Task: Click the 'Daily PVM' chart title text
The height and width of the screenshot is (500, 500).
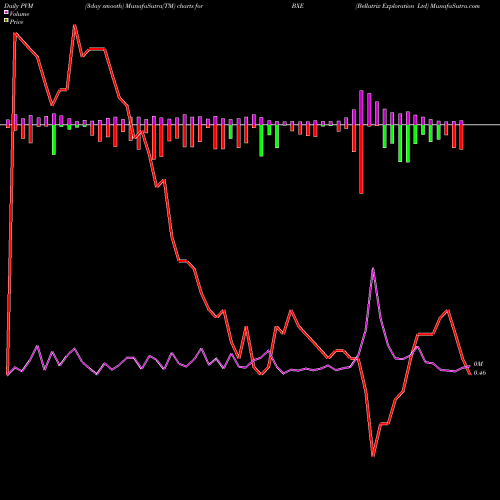Action: 19,6
